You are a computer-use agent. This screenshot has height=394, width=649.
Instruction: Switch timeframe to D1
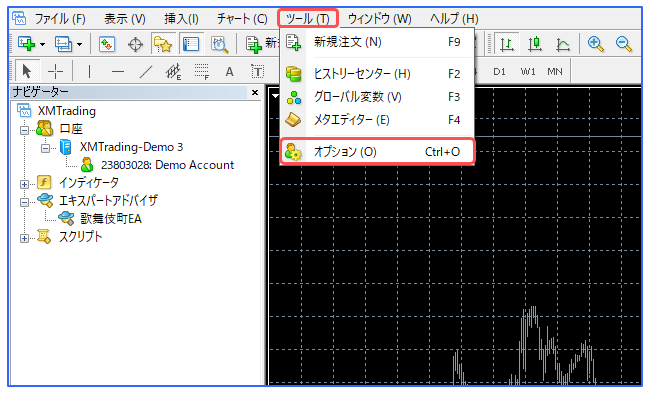pyautogui.click(x=500, y=72)
